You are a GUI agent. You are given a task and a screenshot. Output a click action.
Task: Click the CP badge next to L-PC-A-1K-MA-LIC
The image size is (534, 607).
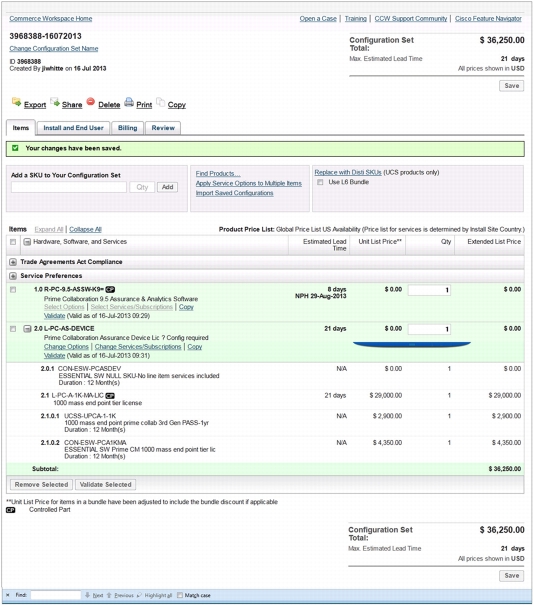pos(110,396)
